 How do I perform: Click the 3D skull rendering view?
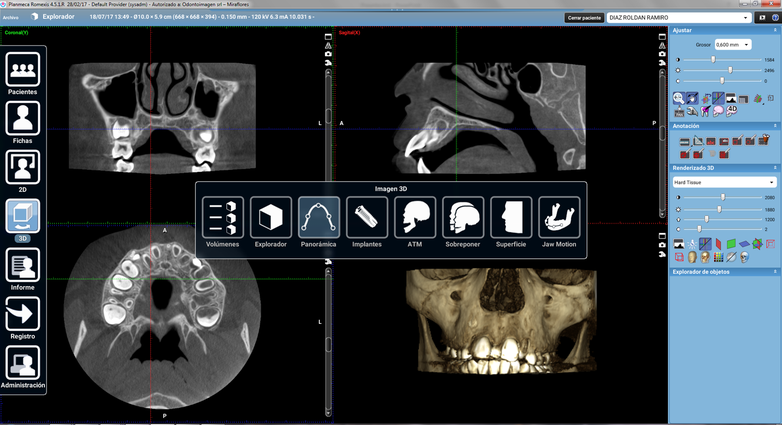coord(501,322)
